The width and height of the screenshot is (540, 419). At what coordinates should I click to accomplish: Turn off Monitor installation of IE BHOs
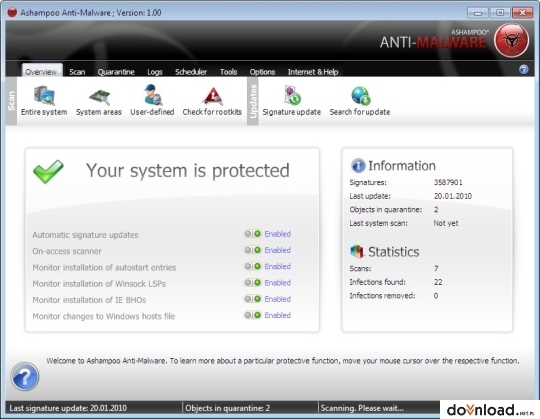coord(252,299)
